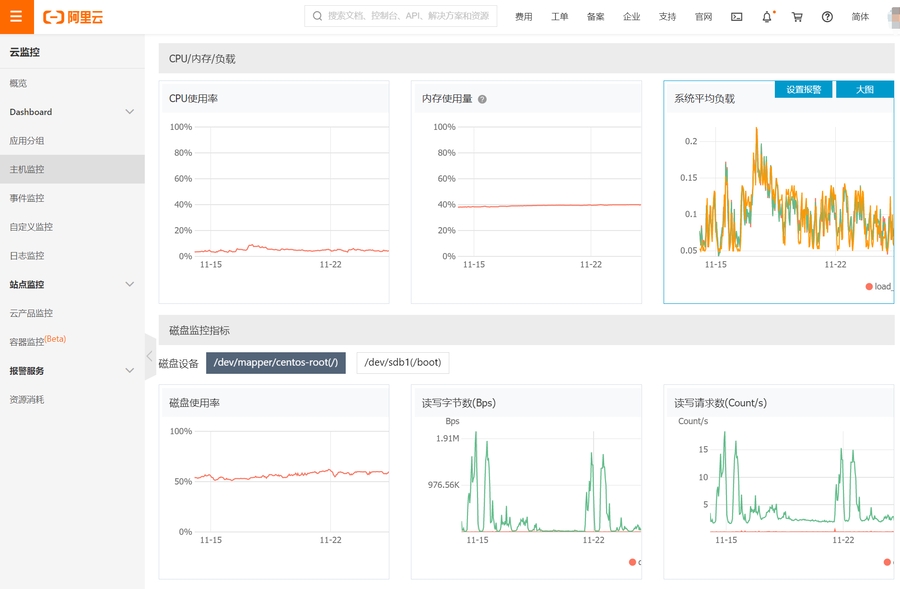Open the shopping cart icon
900x589 pixels.
[796, 16]
